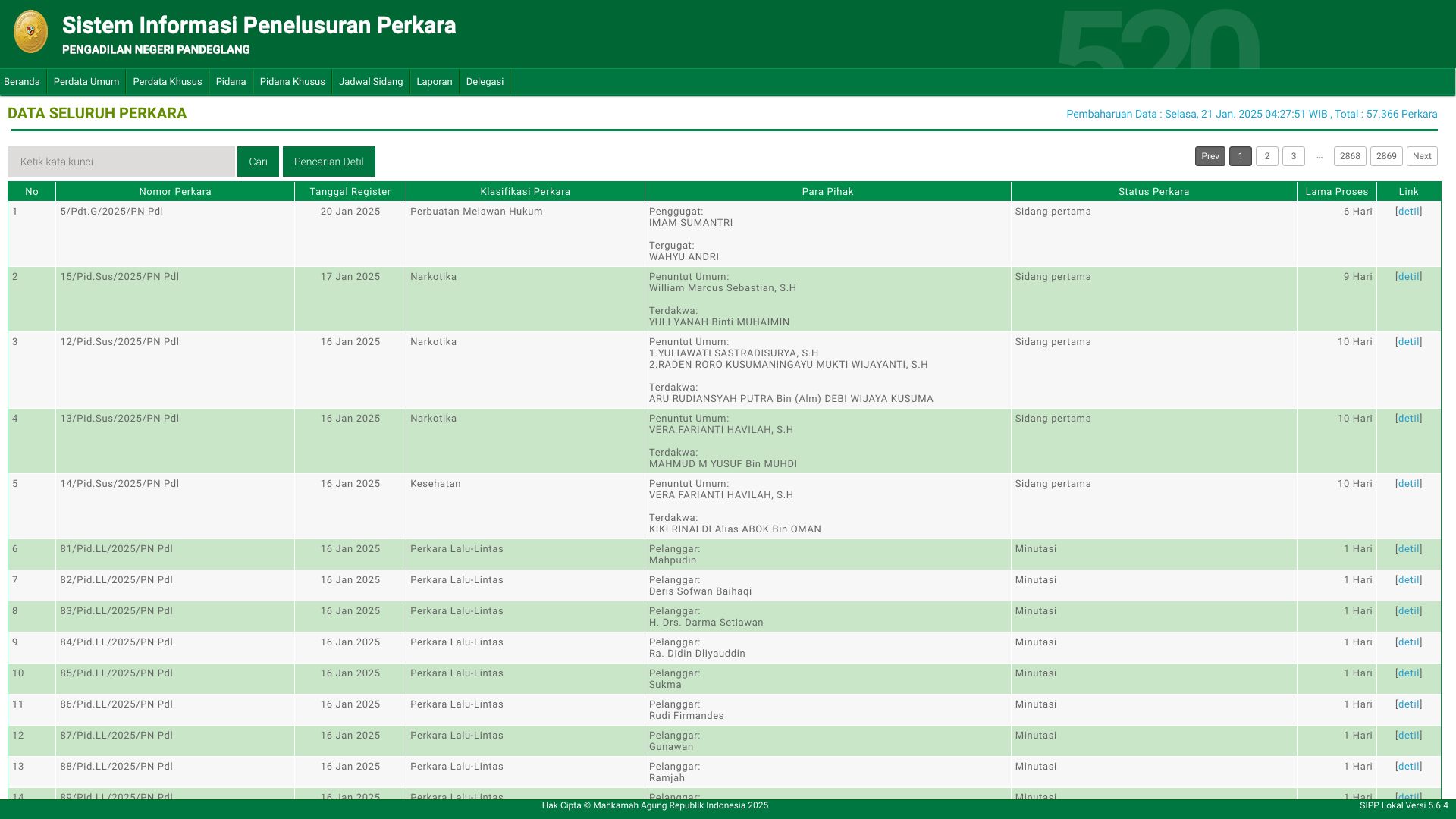
Task: Open Perdata Khusus menu section
Action: click(167, 81)
